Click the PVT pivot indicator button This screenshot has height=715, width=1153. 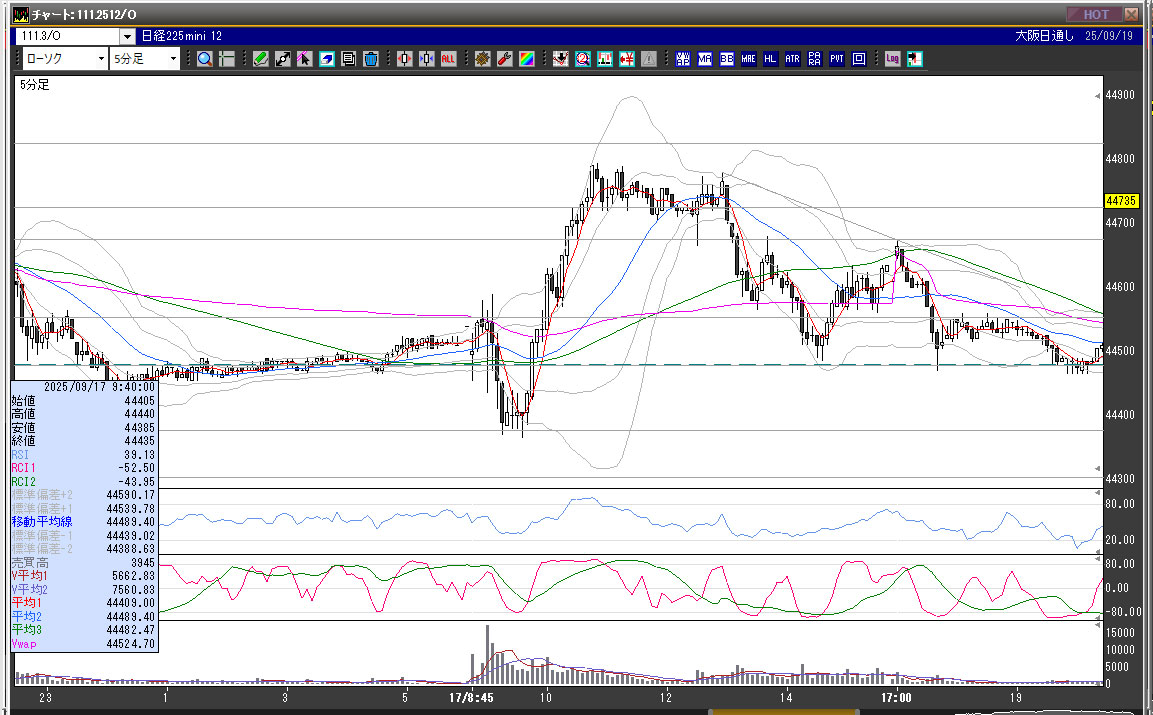(x=836, y=59)
